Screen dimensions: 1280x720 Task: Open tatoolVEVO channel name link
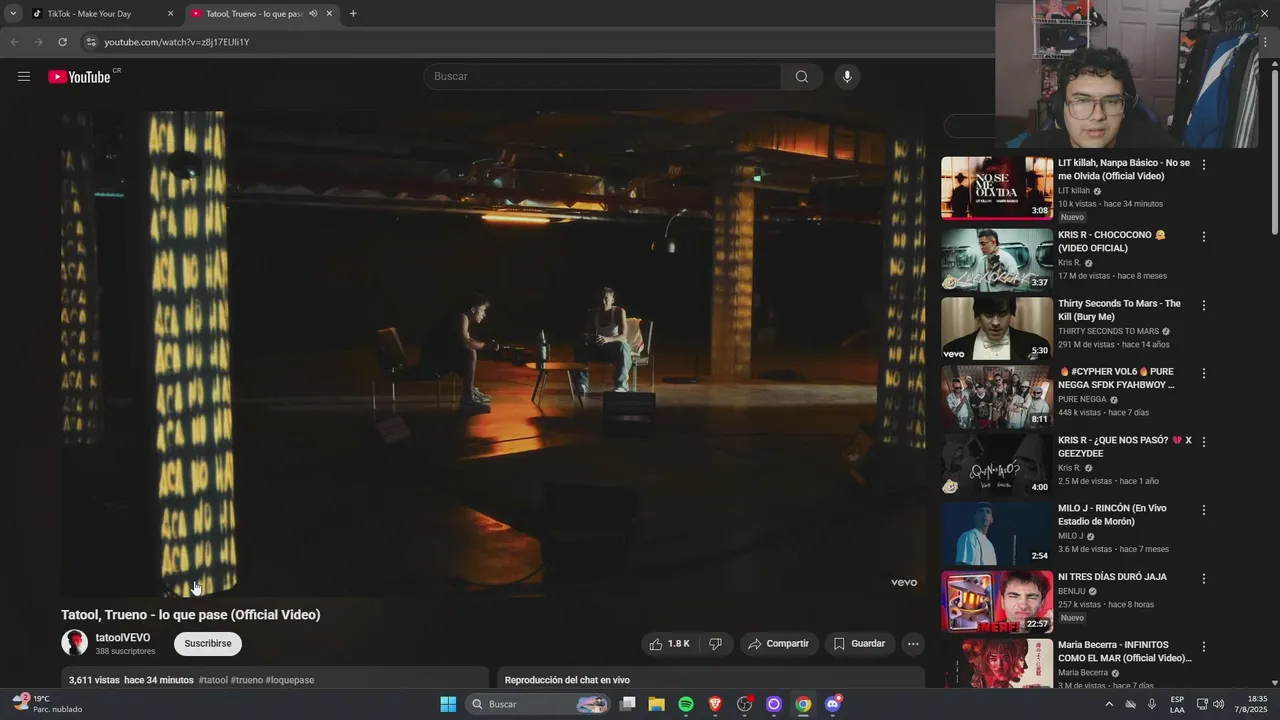tap(123, 637)
